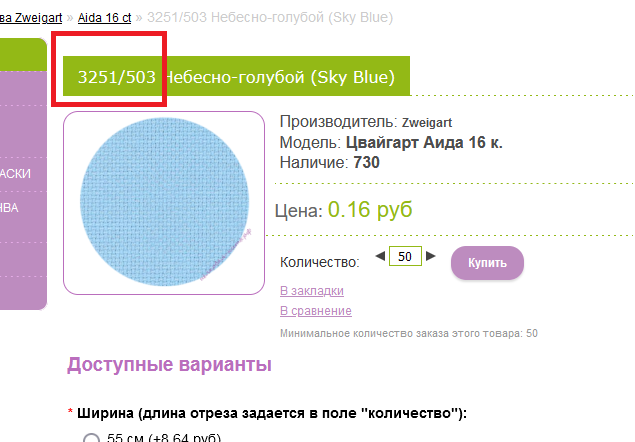Image resolution: width=635 pixels, height=442 pixels.
Task: Decrease quantity with the left arrow
Action: 380,257
